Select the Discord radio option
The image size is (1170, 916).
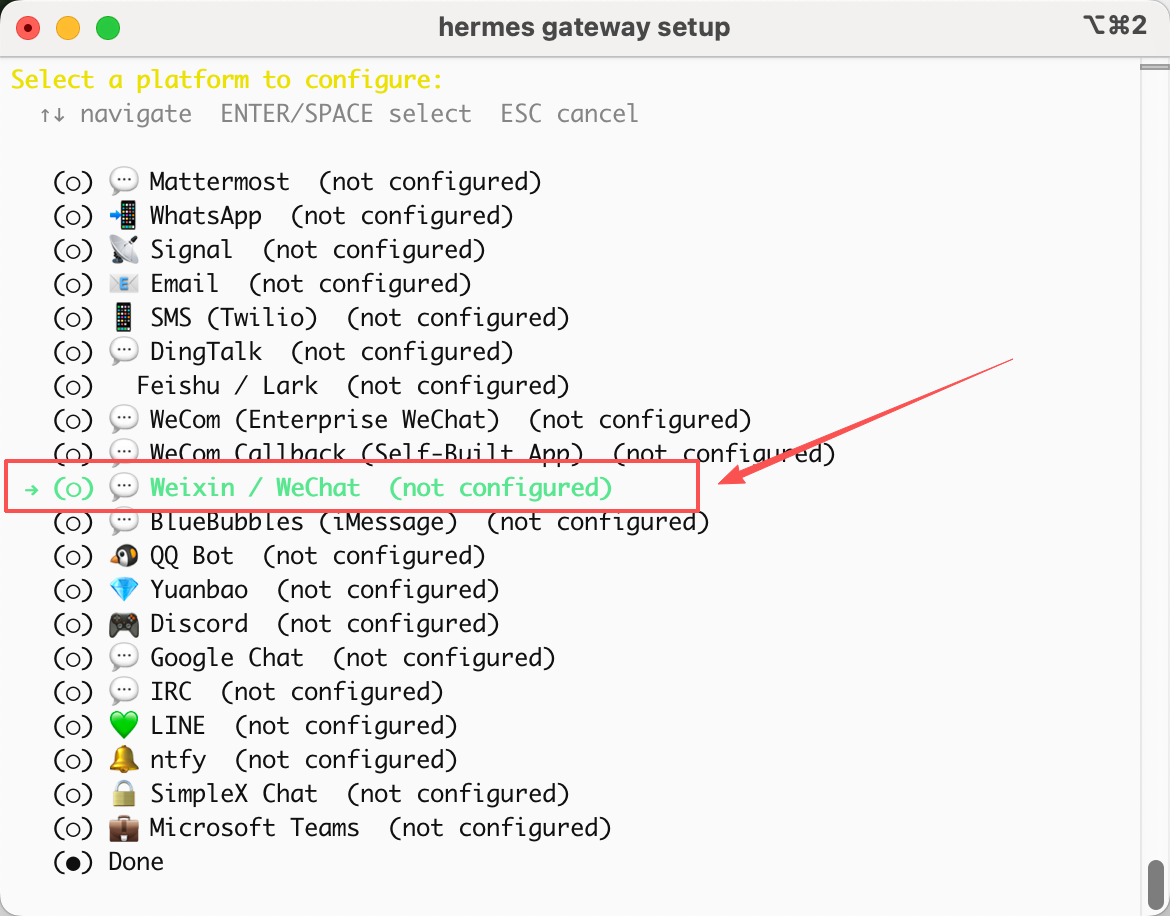coord(73,624)
